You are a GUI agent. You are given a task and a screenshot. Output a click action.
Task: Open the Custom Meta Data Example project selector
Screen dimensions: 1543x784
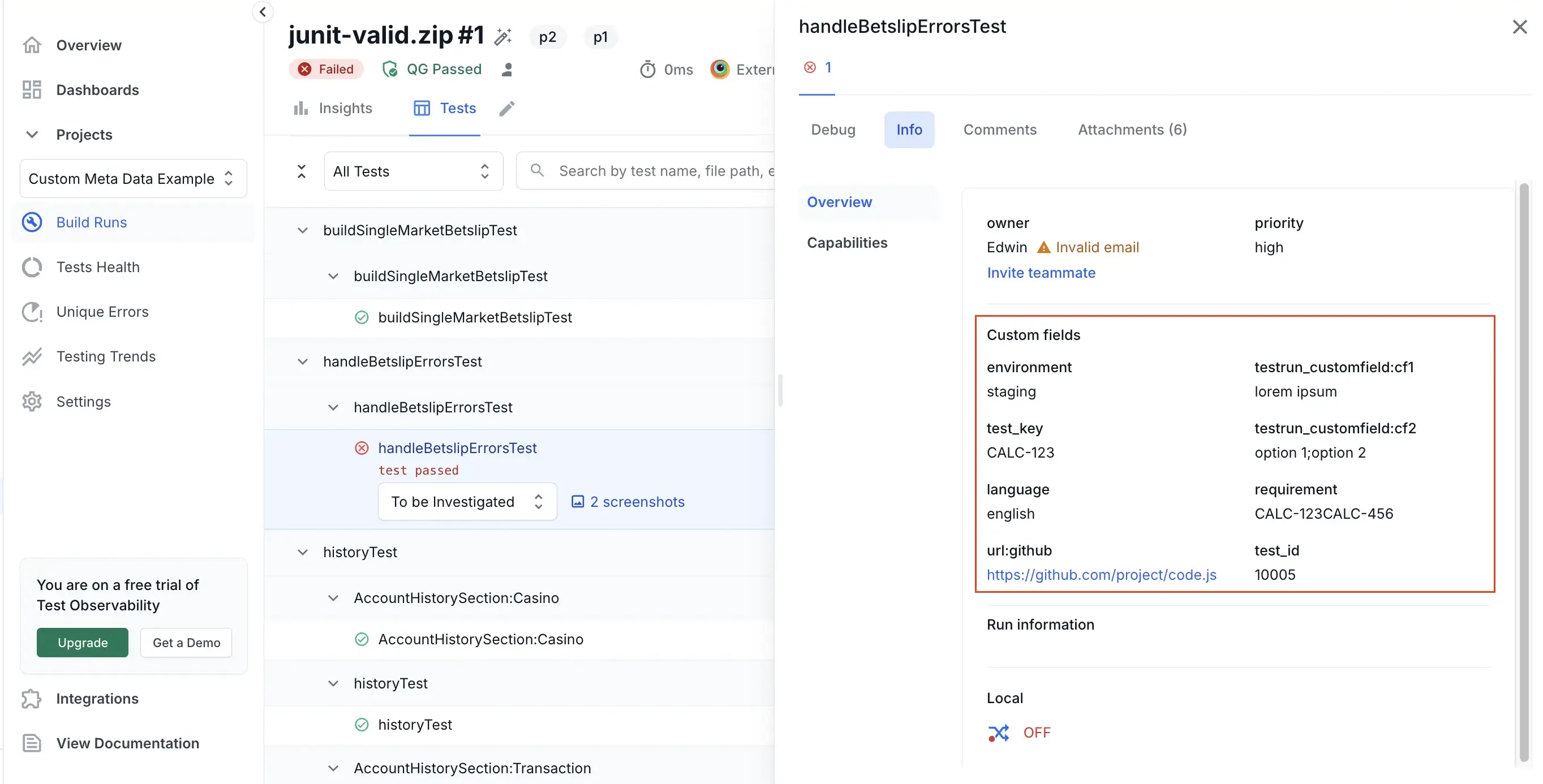(x=133, y=179)
